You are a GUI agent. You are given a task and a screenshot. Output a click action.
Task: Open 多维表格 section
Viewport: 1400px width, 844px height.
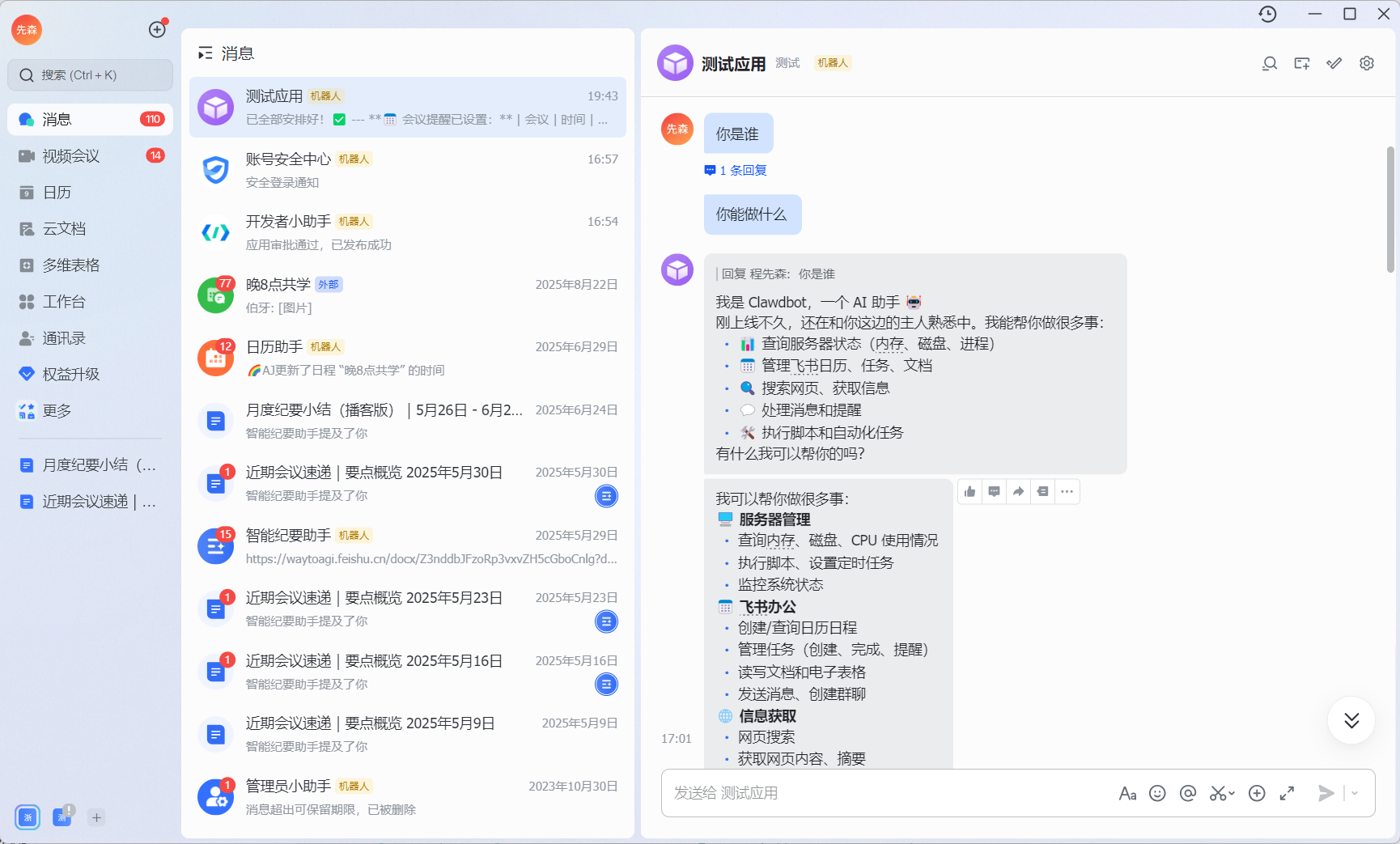tap(90, 265)
